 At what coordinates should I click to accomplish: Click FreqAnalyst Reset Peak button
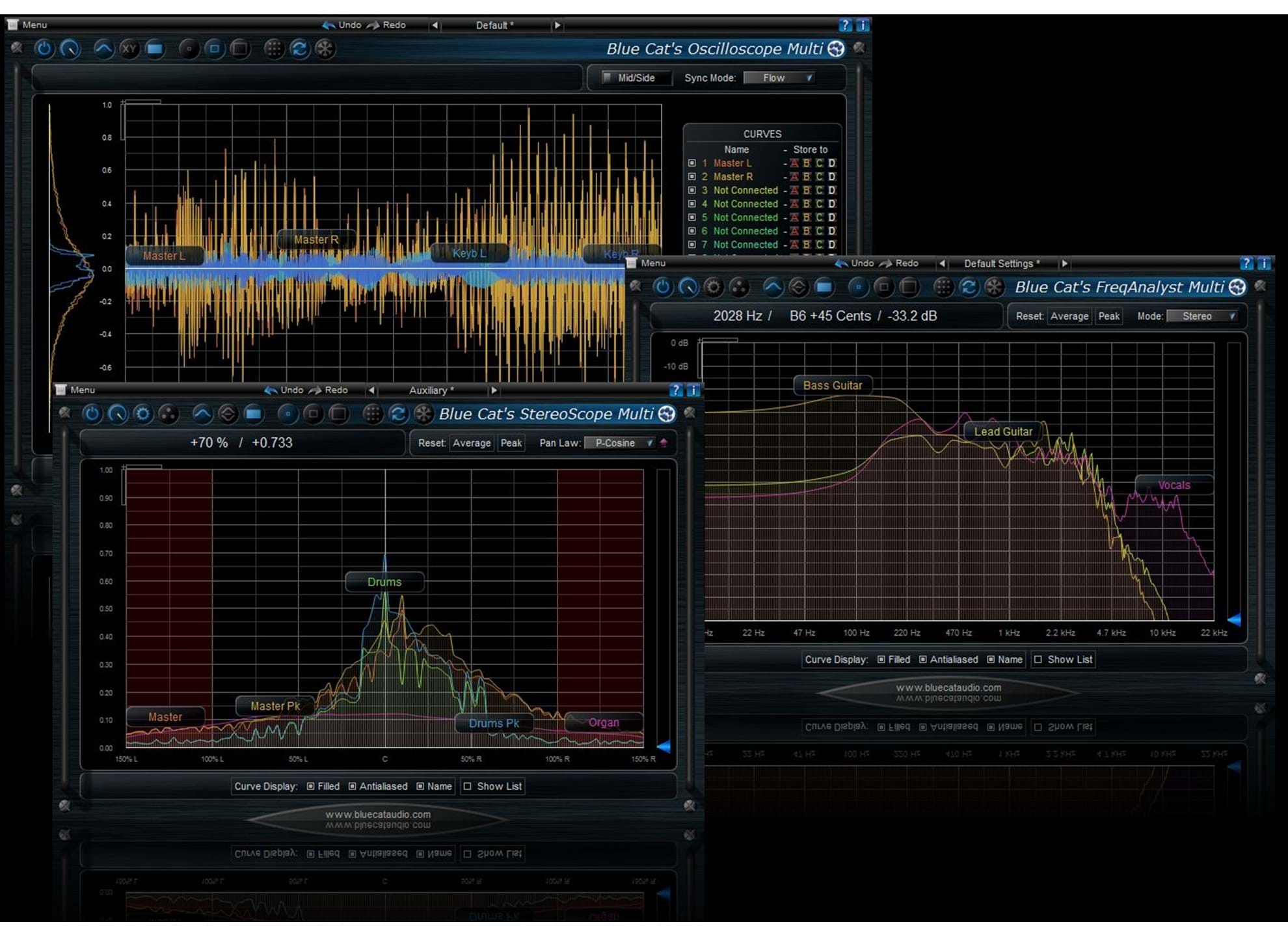coord(1109,316)
